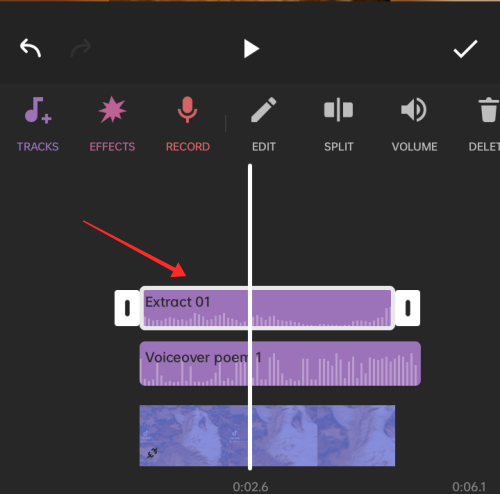This screenshot has height=494, width=500.
Task: Click the unlink icon on video clip
Action: [x=152, y=453]
